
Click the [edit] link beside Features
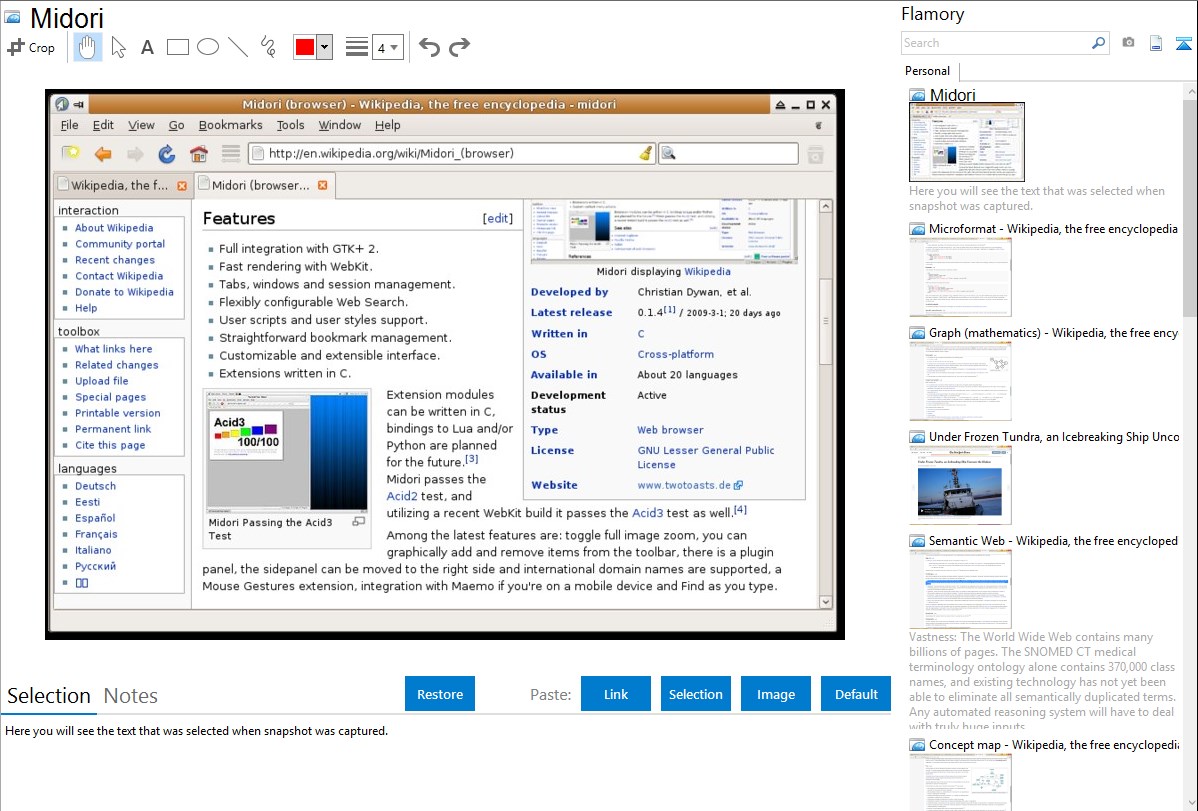[497, 219]
